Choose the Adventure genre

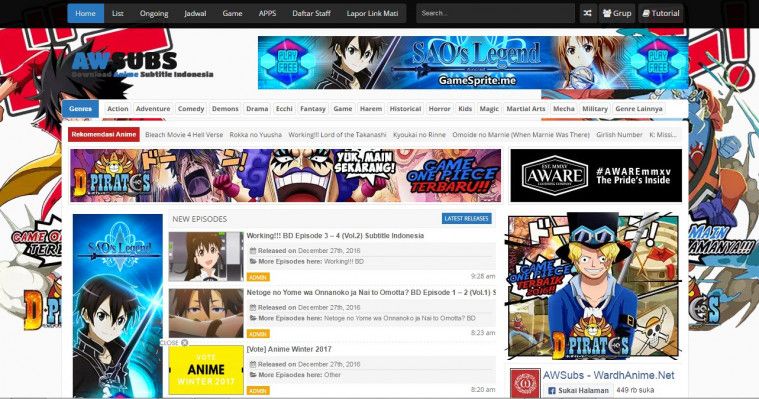click(153, 109)
